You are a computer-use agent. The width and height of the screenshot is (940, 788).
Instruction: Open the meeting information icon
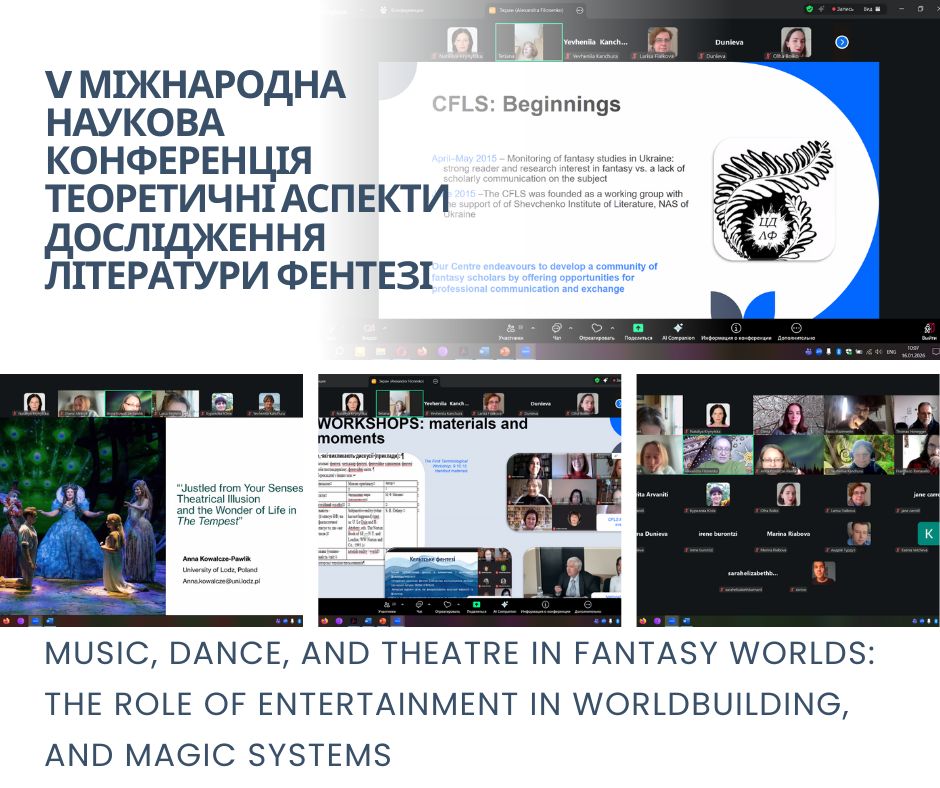[736, 328]
